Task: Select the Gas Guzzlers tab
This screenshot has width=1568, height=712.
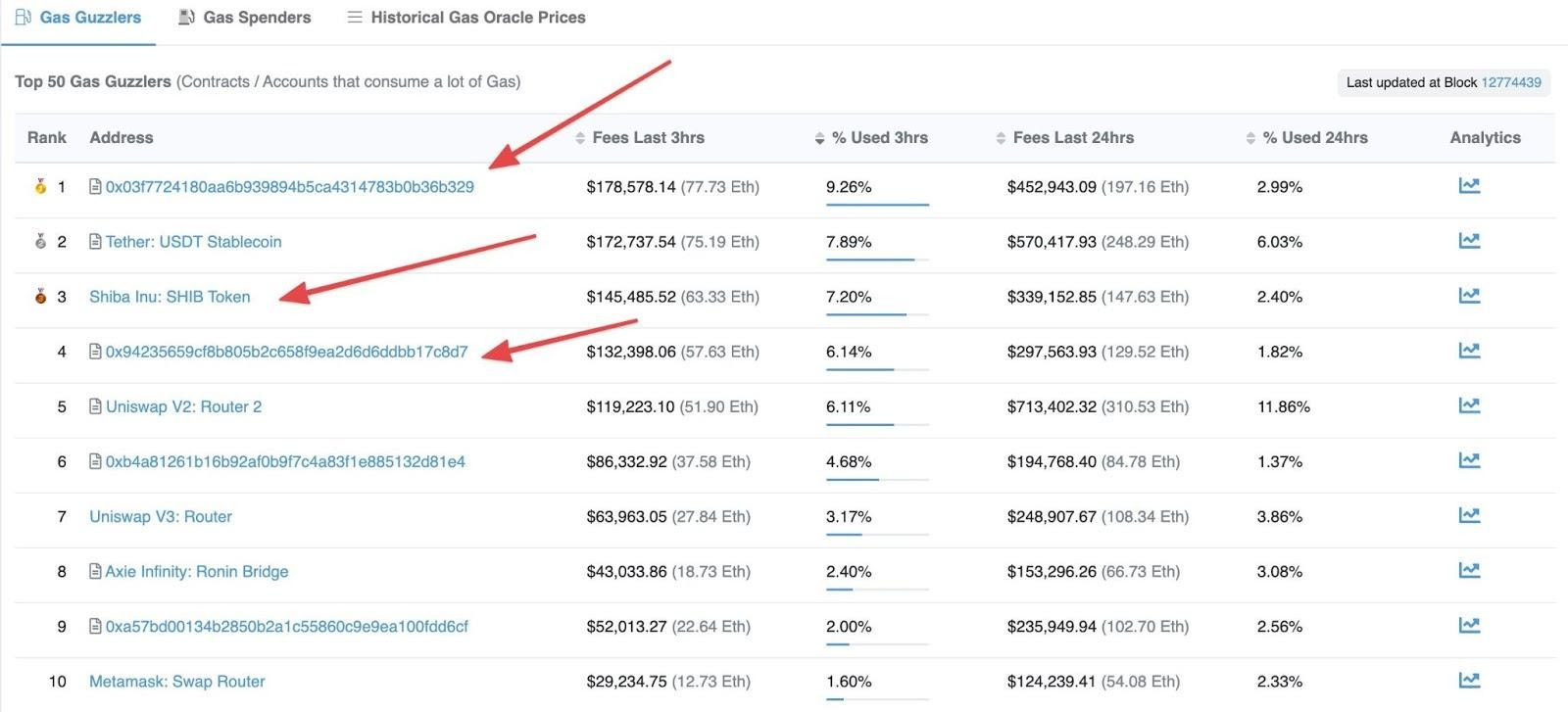Action: point(78,18)
